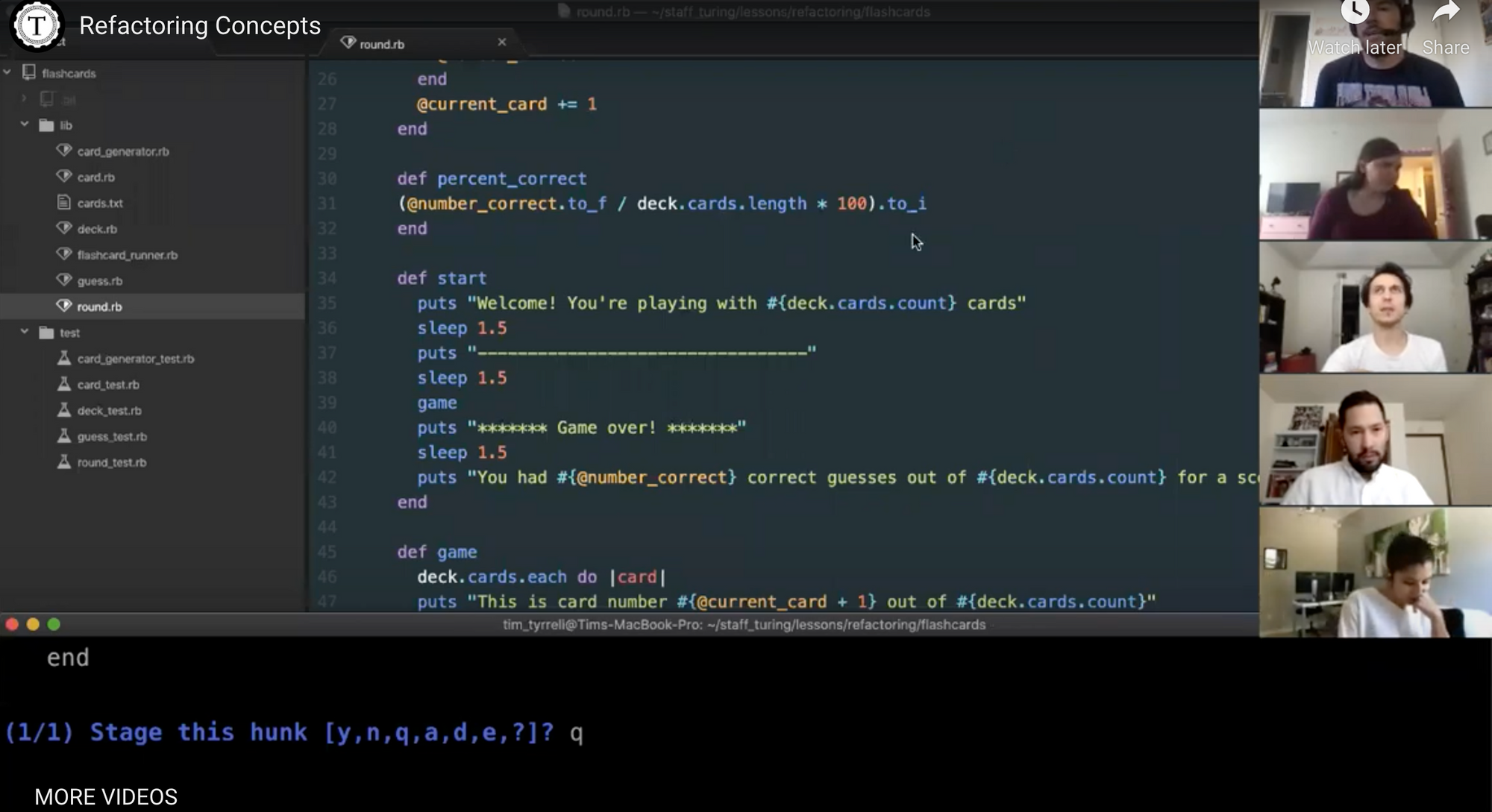
Task: Collapse the lib folder
Action: pos(25,125)
